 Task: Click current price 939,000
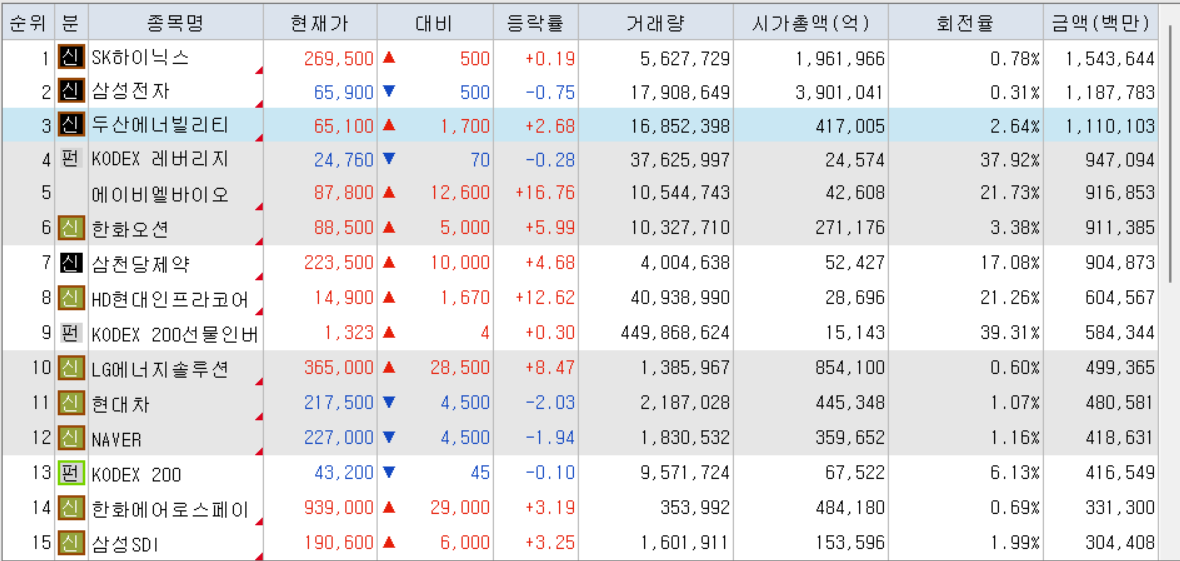(339, 508)
